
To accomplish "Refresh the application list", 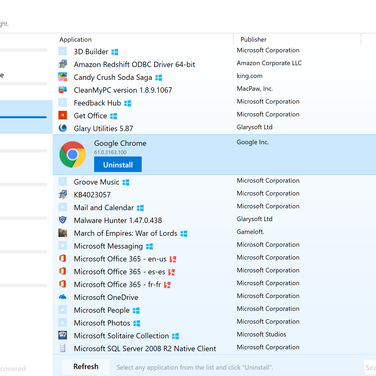I will coord(86,366).
